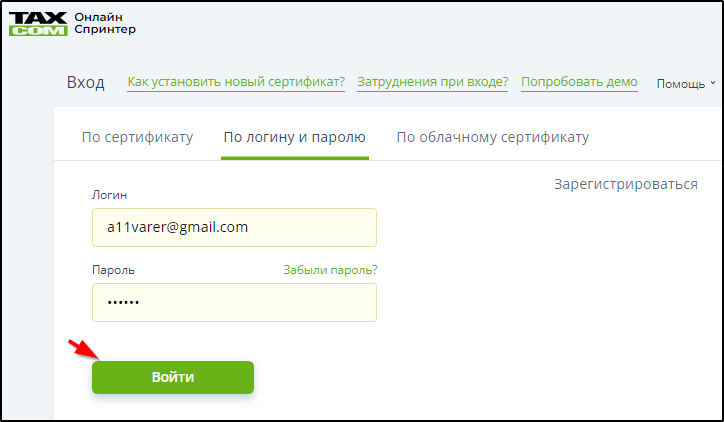Open Как установить новый сертификат? link
This screenshot has height=422, width=724.
click(x=236, y=82)
